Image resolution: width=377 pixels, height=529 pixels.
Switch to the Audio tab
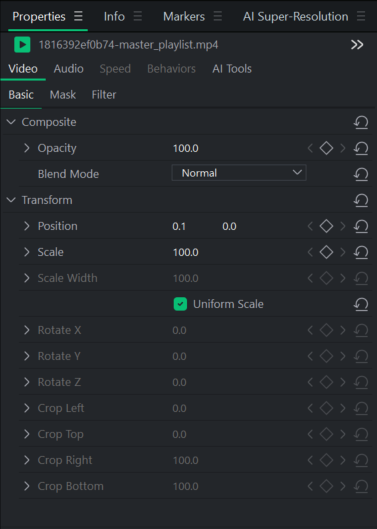[69, 69]
